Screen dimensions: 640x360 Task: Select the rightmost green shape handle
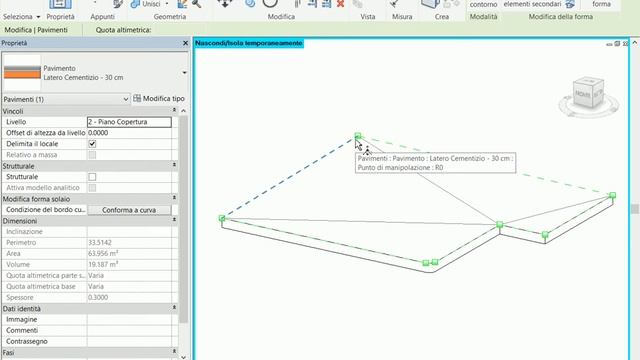(x=613, y=196)
